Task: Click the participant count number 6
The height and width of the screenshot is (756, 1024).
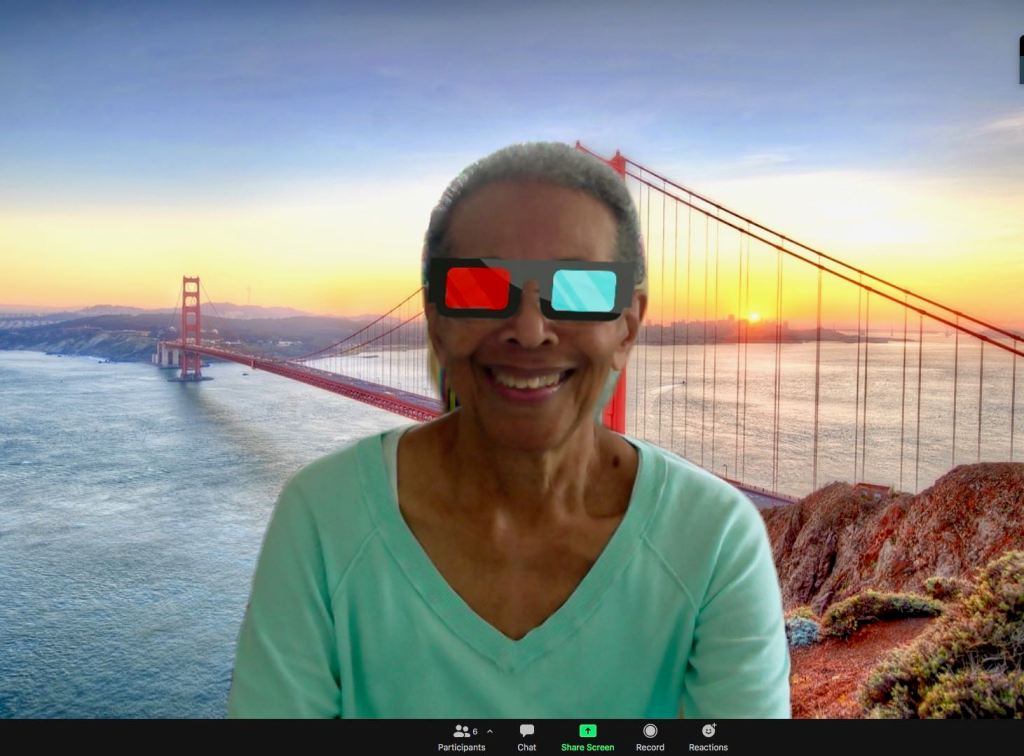Action: (x=475, y=731)
